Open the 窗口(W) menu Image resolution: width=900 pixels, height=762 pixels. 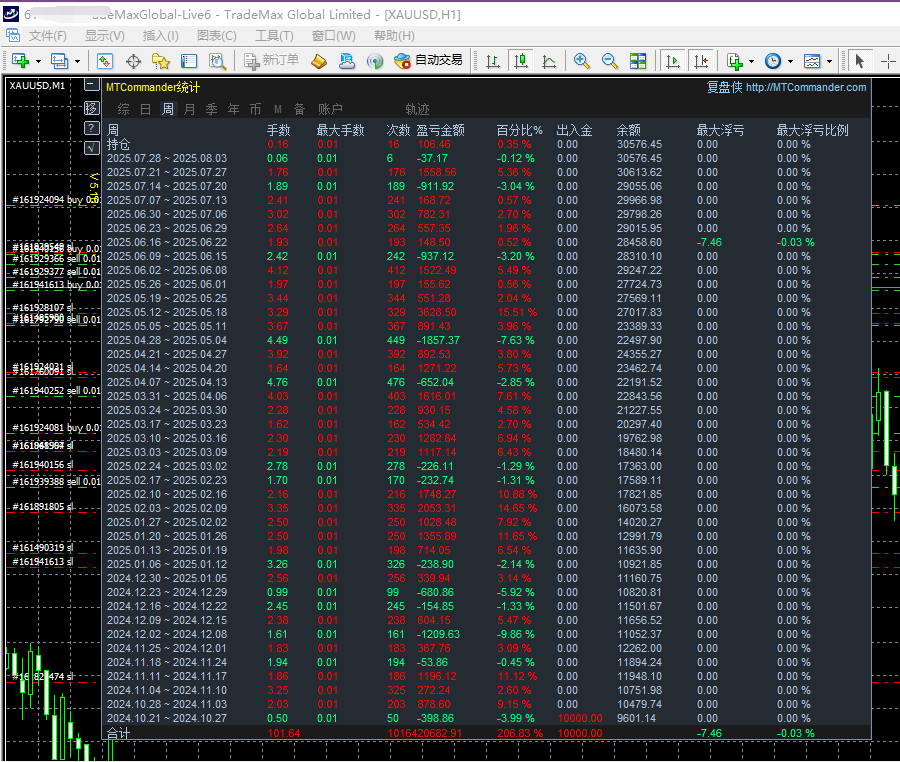pos(333,36)
